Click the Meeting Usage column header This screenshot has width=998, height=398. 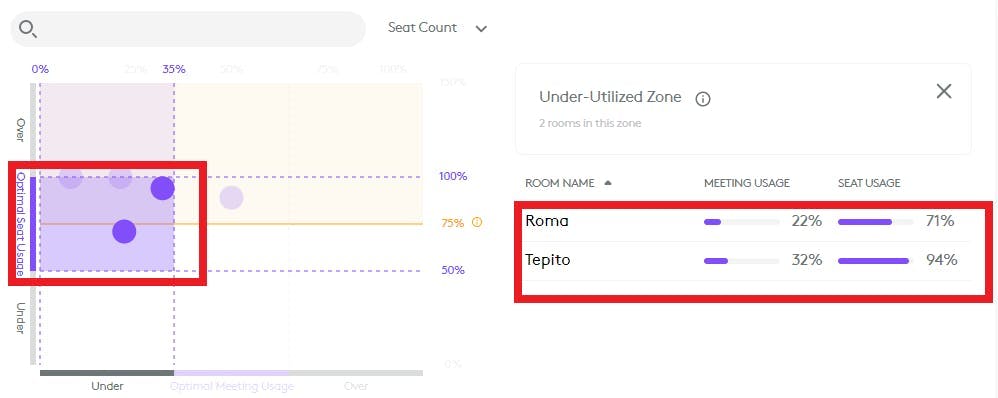[747, 183]
